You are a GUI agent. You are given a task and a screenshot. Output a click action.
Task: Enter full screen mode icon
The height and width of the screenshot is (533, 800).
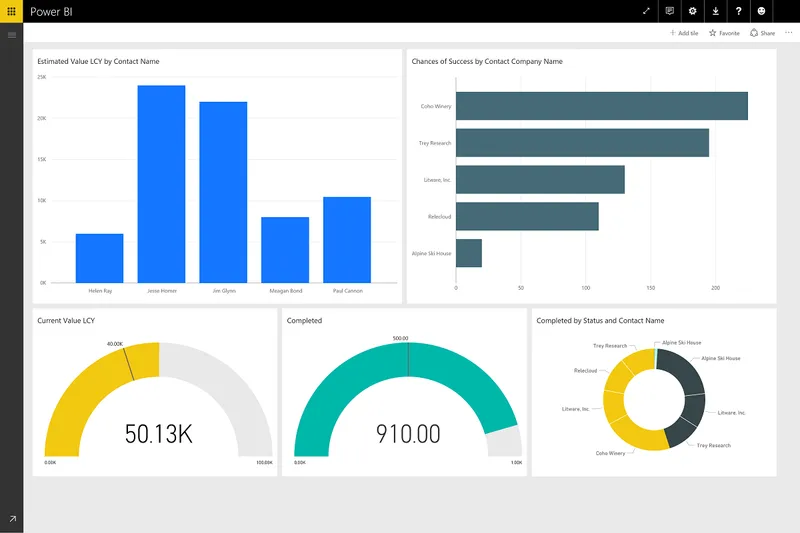(646, 11)
